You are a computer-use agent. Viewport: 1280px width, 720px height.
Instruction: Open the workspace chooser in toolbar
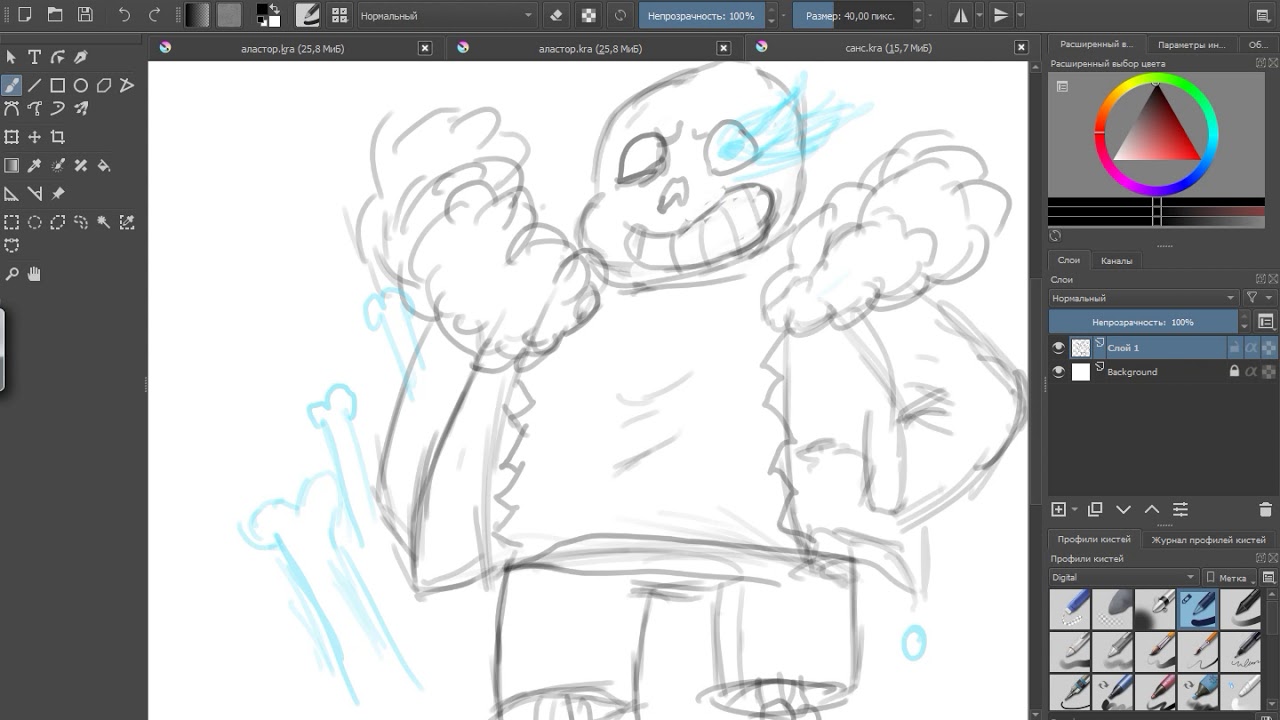pyautogui.click(x=1263, y=15)
